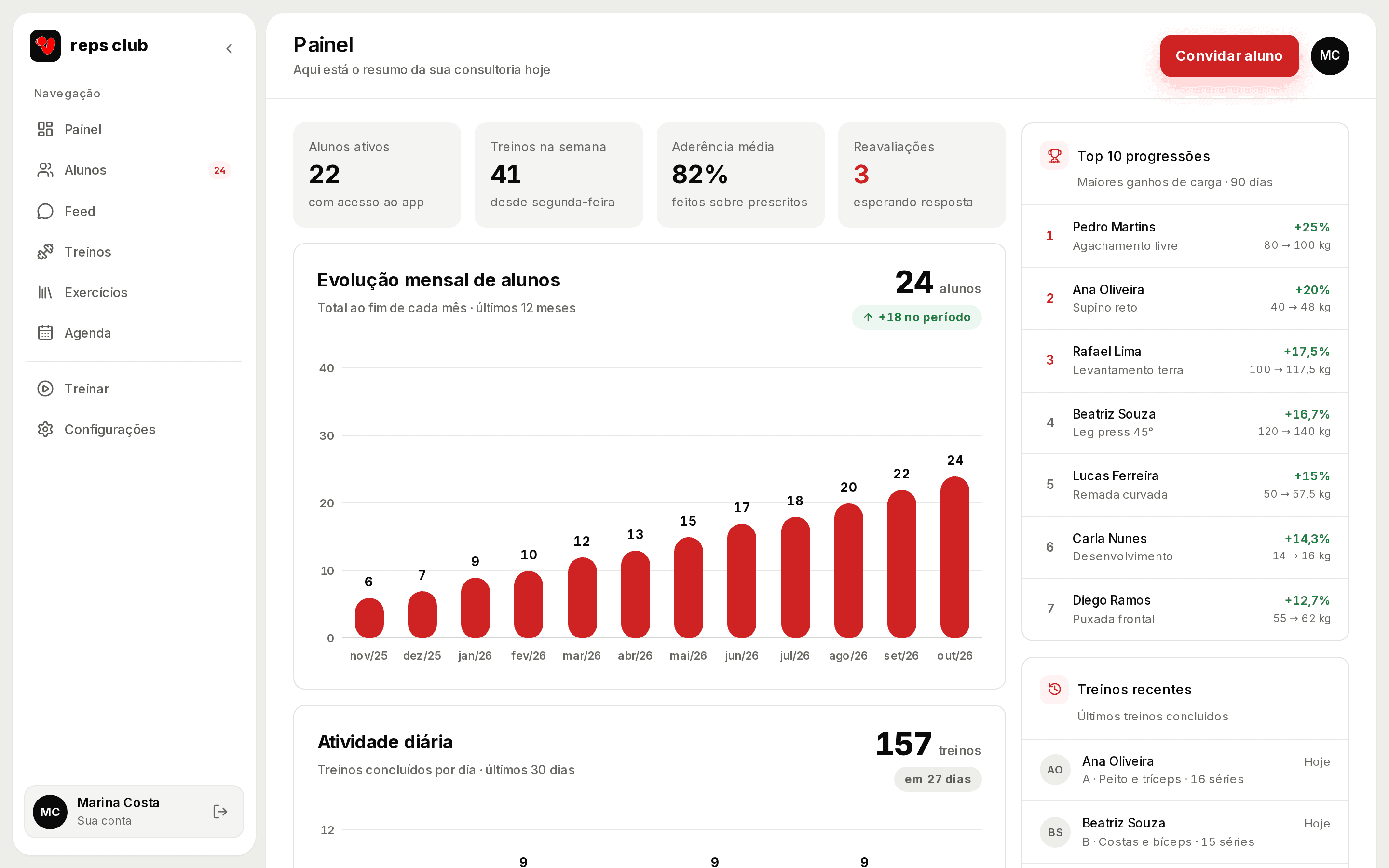
Task: Click the Configurações gear icon
Action: coord(45,429)
